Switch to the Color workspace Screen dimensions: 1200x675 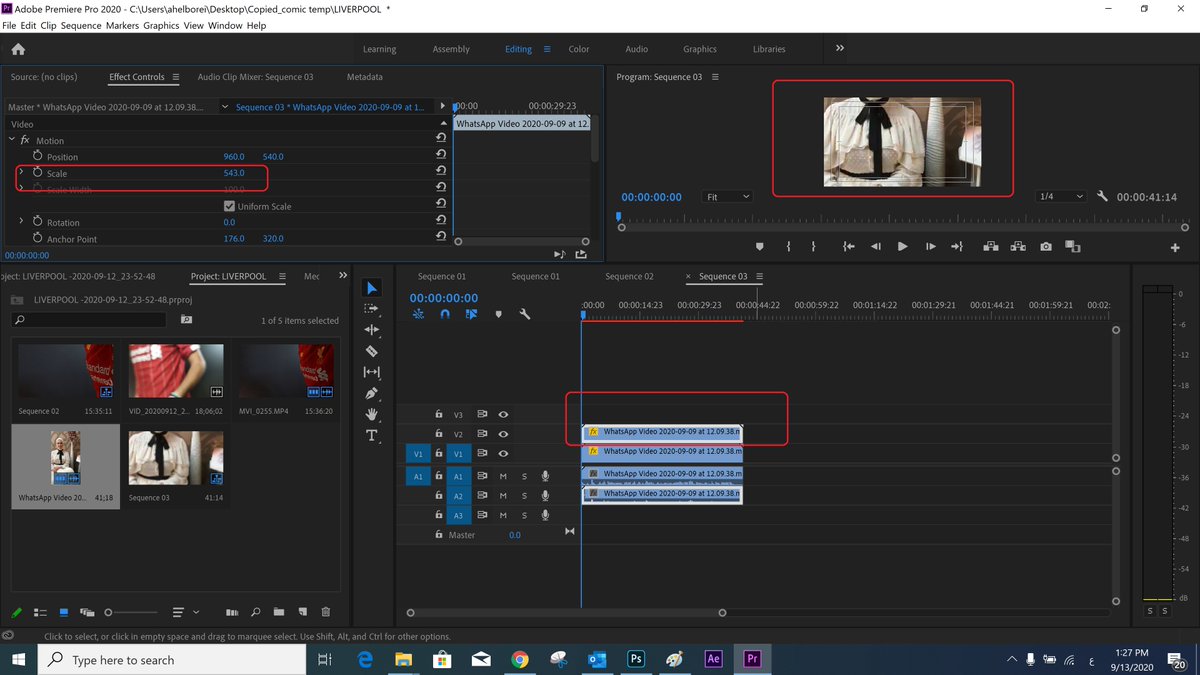coord(579,49)
